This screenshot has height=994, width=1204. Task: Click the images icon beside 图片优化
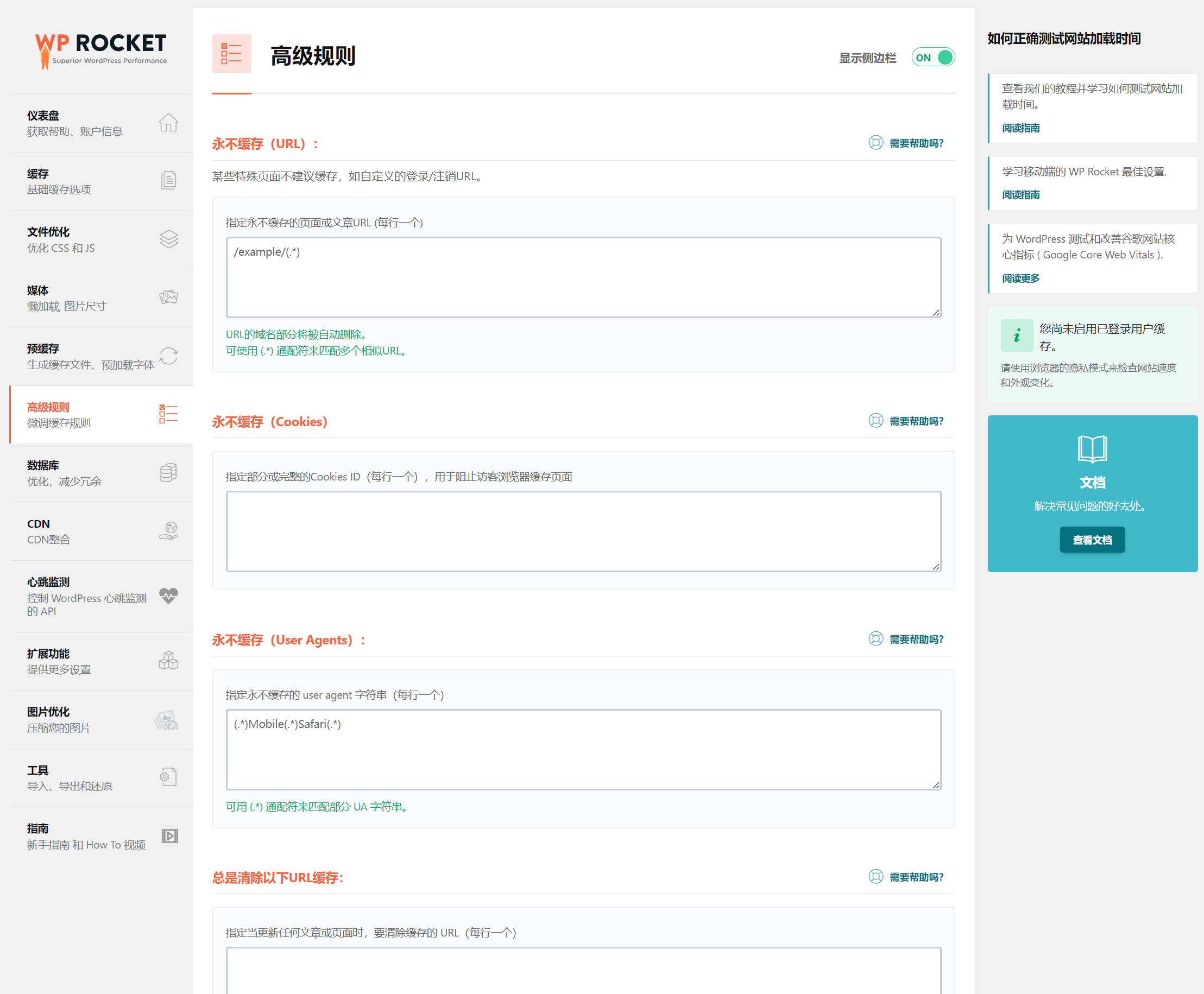(x=166, y=720)
